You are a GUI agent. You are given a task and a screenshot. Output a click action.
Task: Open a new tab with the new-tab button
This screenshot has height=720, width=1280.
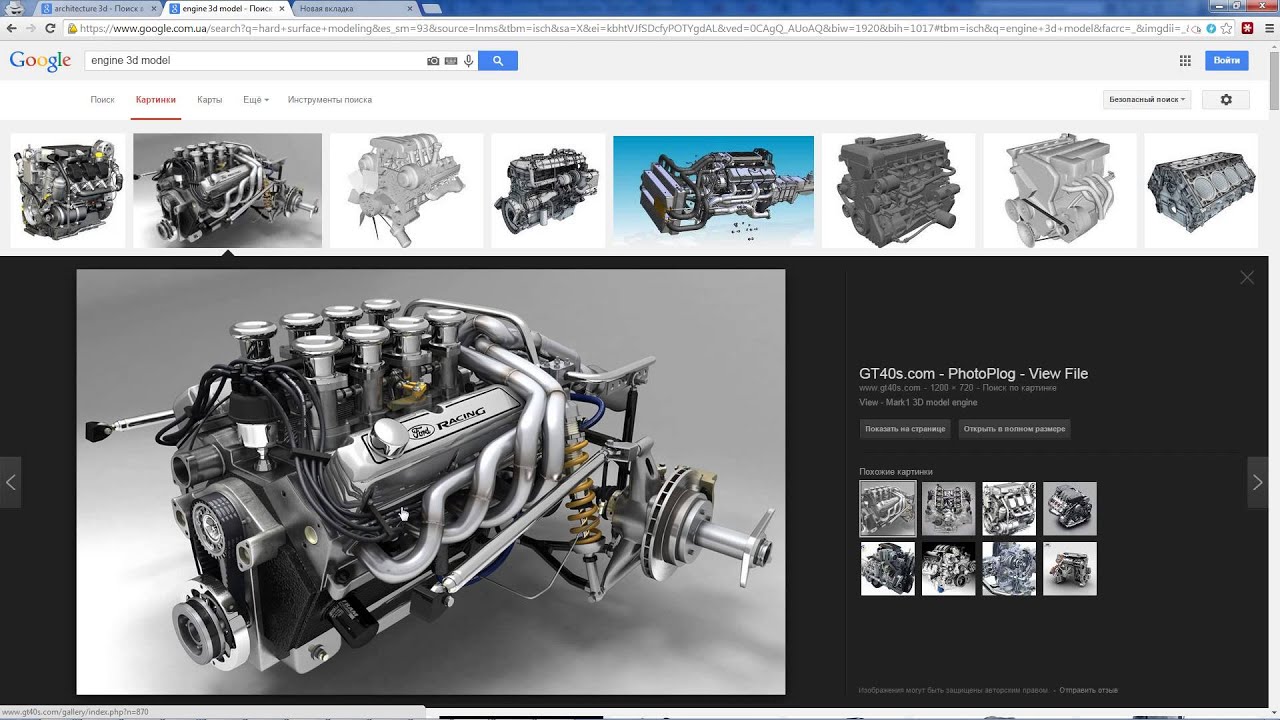point(432,8)
